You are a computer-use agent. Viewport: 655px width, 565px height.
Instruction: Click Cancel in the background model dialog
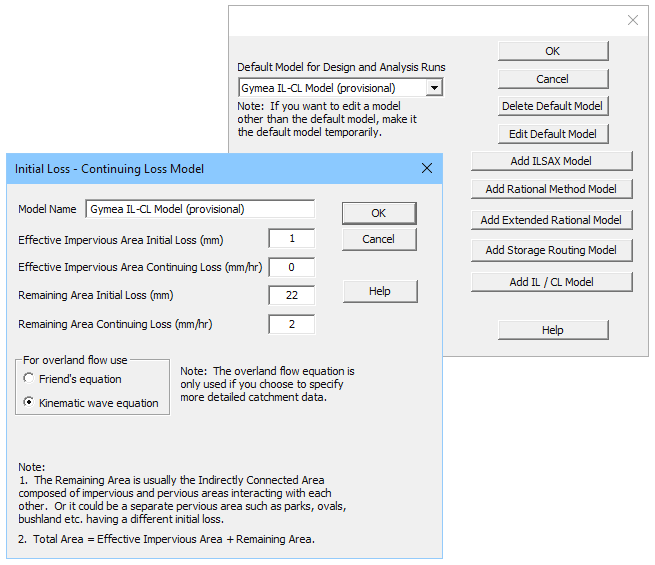pos(553,79)
